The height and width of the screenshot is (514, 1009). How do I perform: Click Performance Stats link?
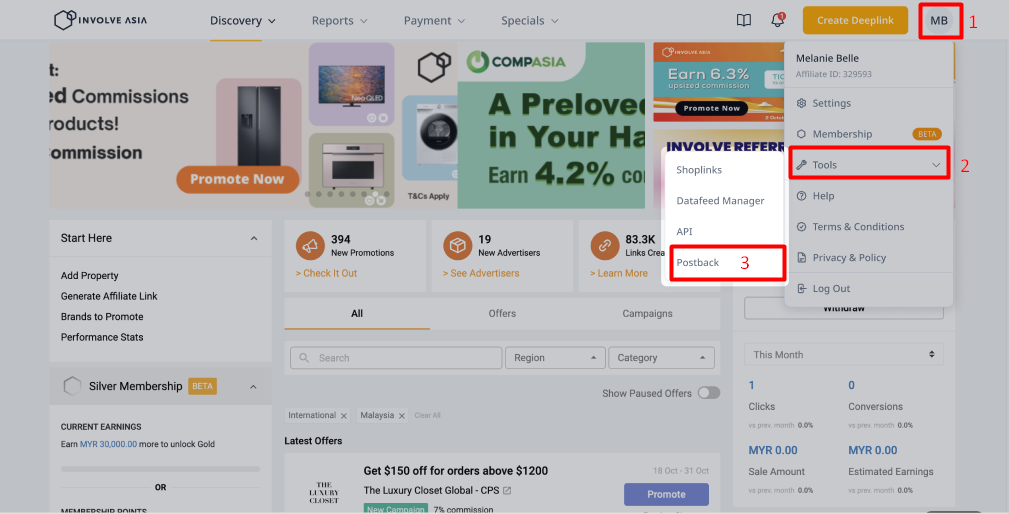point(102,337)
